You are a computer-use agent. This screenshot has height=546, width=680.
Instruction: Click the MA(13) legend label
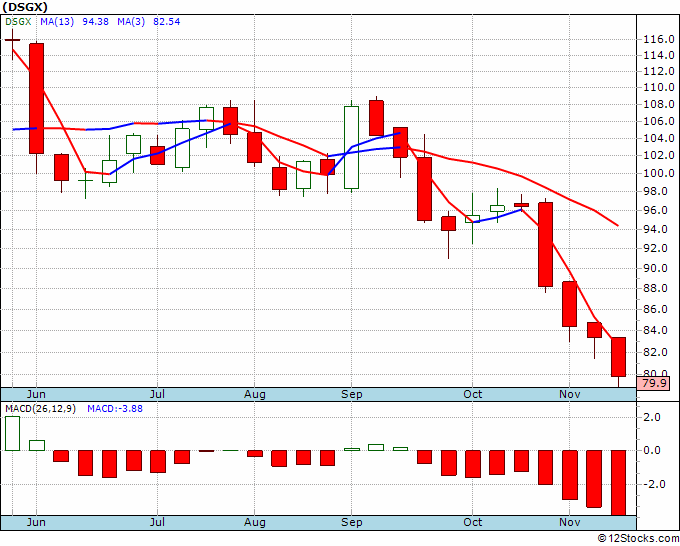click(57, 21)
